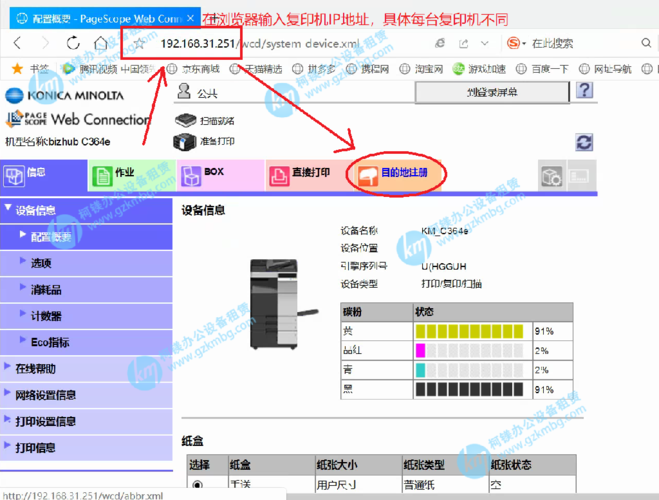Open 淘宝网 bookmark
The width and height of the screenshot is (659, 500).
pyautogui.click(x=421, y=69)
